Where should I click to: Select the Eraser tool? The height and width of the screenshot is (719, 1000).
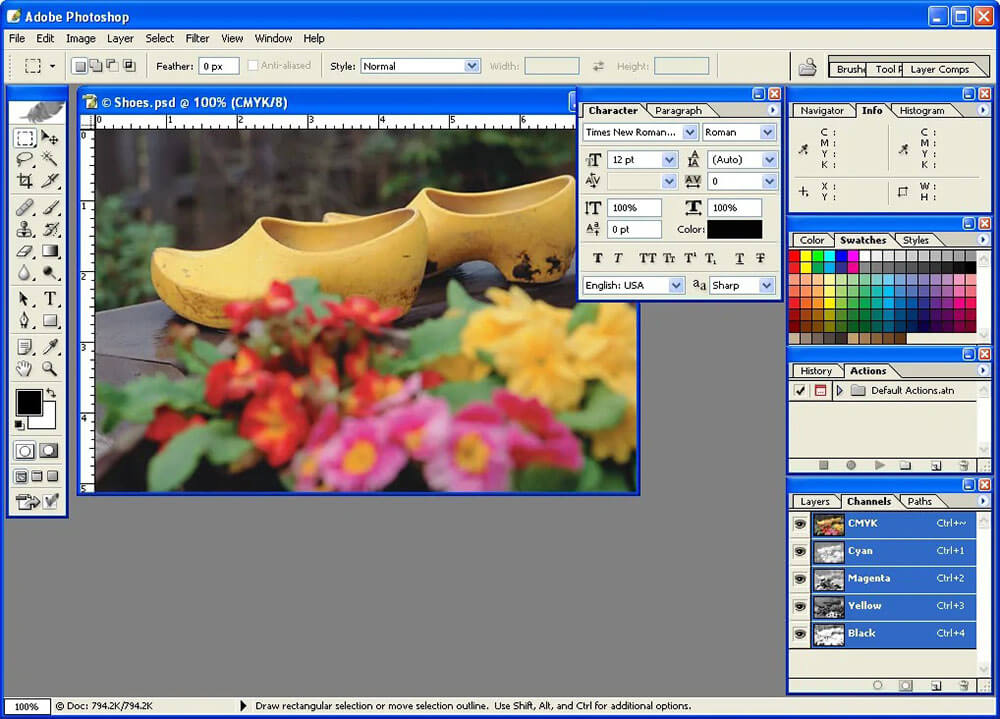[25, 251]
